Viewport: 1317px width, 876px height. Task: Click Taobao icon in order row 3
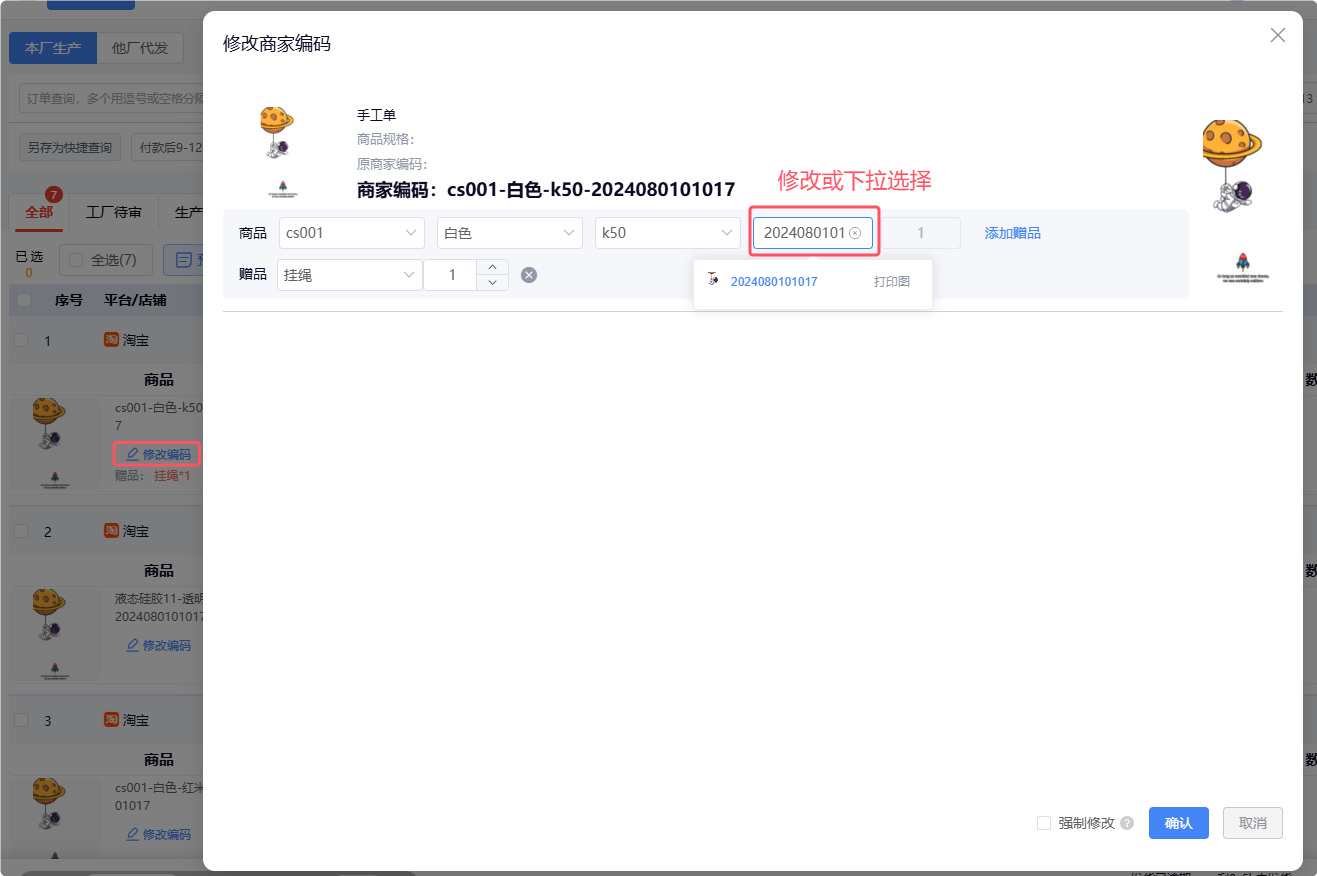click(x=112, y=720)
